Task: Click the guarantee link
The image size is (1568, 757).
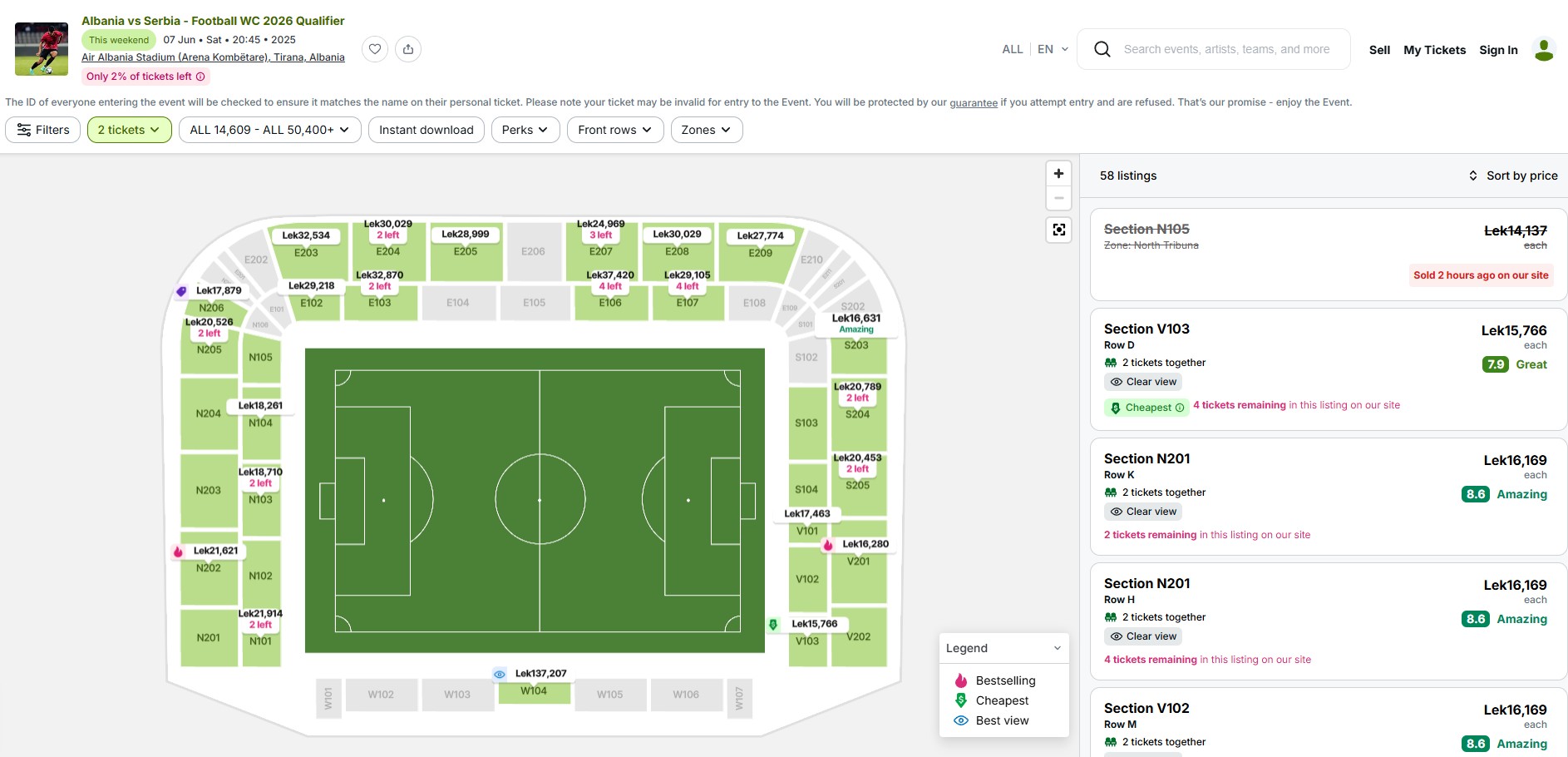Action: click(x=973, y=103)
